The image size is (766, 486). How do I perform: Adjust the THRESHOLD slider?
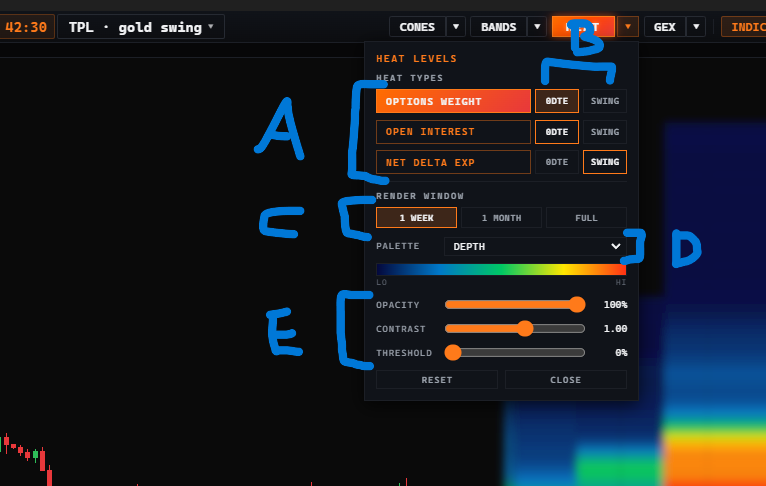(515, 353)
